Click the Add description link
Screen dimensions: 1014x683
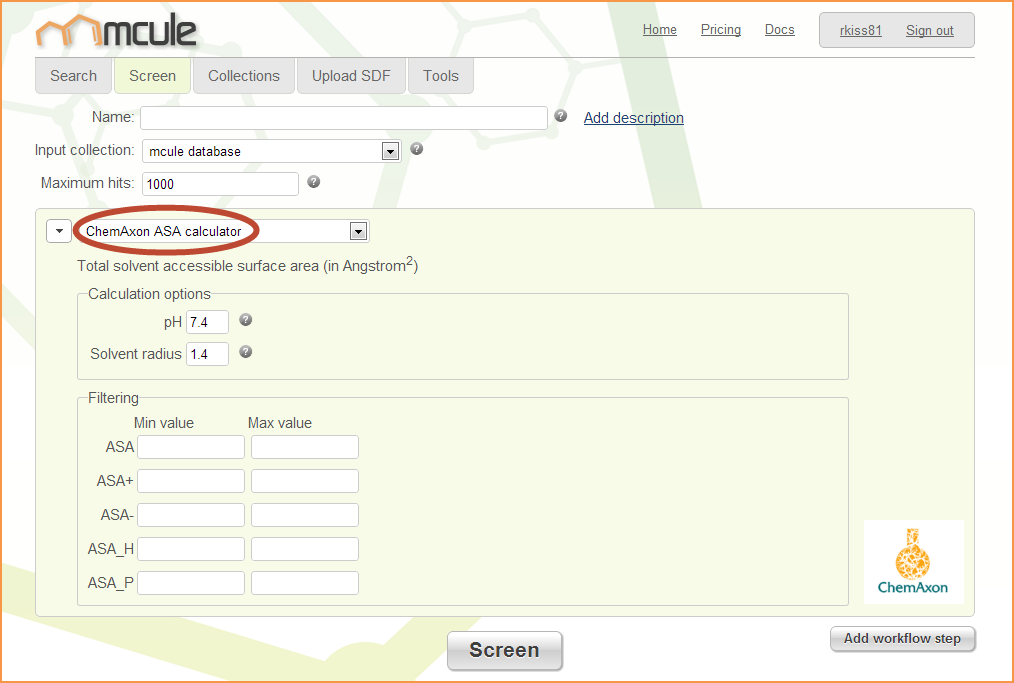coord(633,118)
